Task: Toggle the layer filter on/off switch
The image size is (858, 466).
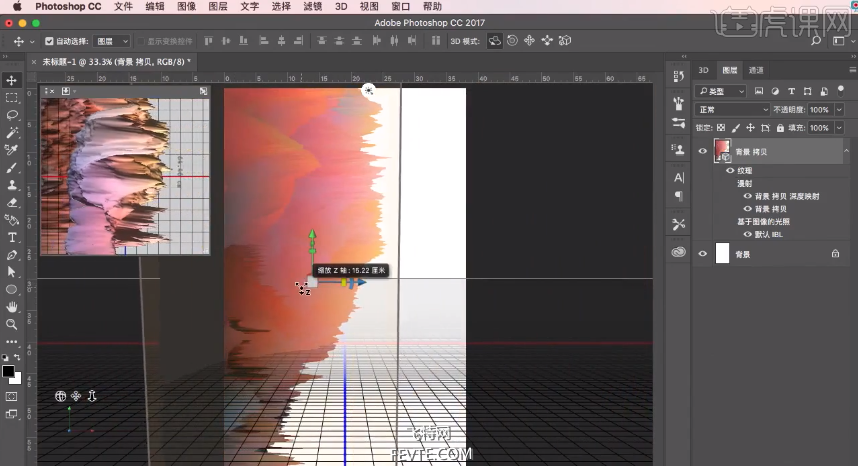Action: pos(840,90)
